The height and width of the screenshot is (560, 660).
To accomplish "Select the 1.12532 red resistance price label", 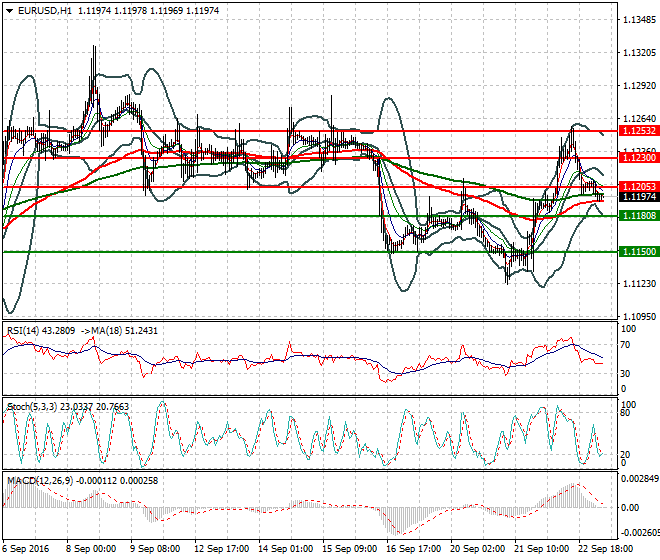I will [639, 131].
